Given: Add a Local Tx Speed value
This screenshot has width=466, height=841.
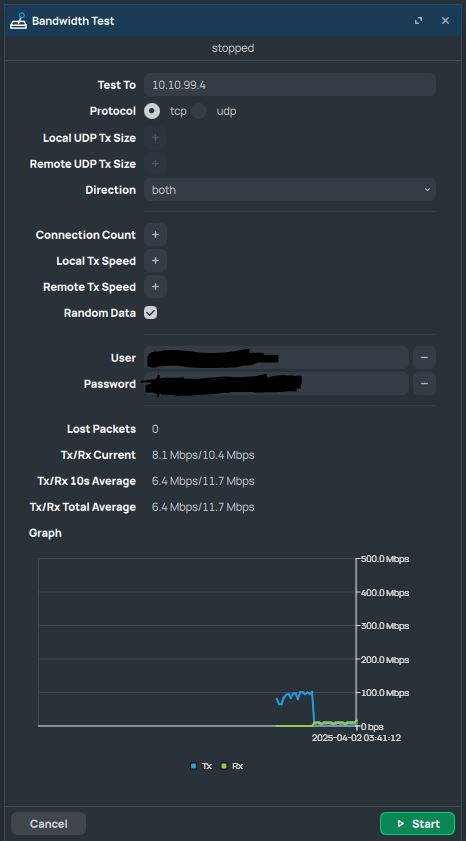Looking at the screenshot, I should (155, 261).
